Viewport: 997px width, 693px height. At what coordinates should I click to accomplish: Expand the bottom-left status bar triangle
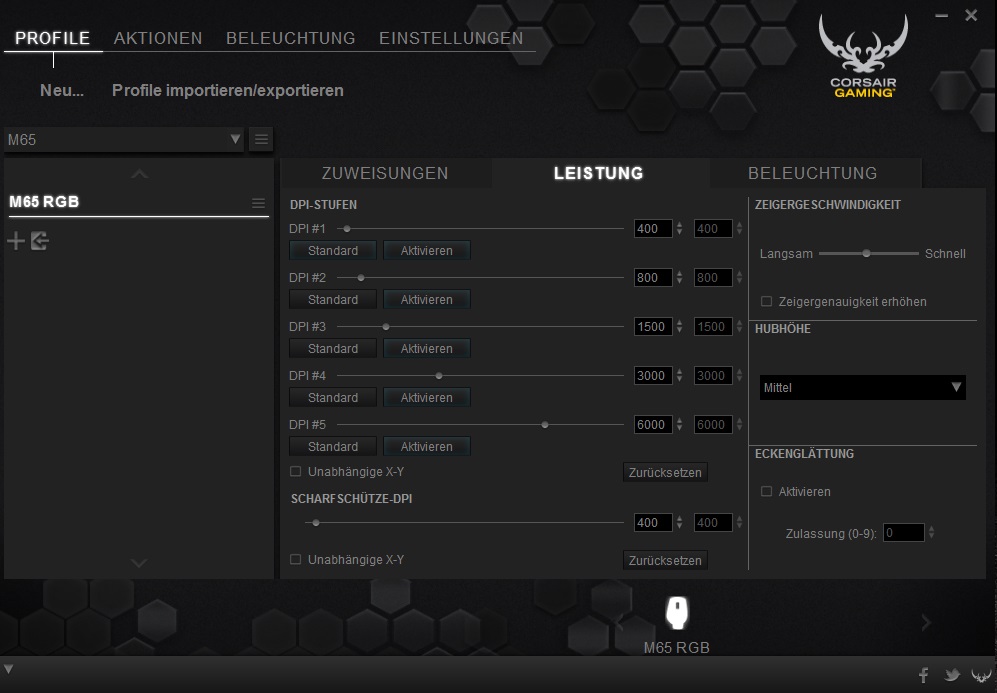[9, 669]
